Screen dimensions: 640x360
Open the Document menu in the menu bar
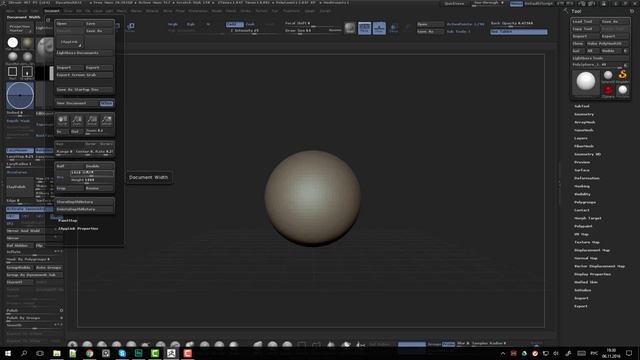pyautogui.click(x=52, y=11)
